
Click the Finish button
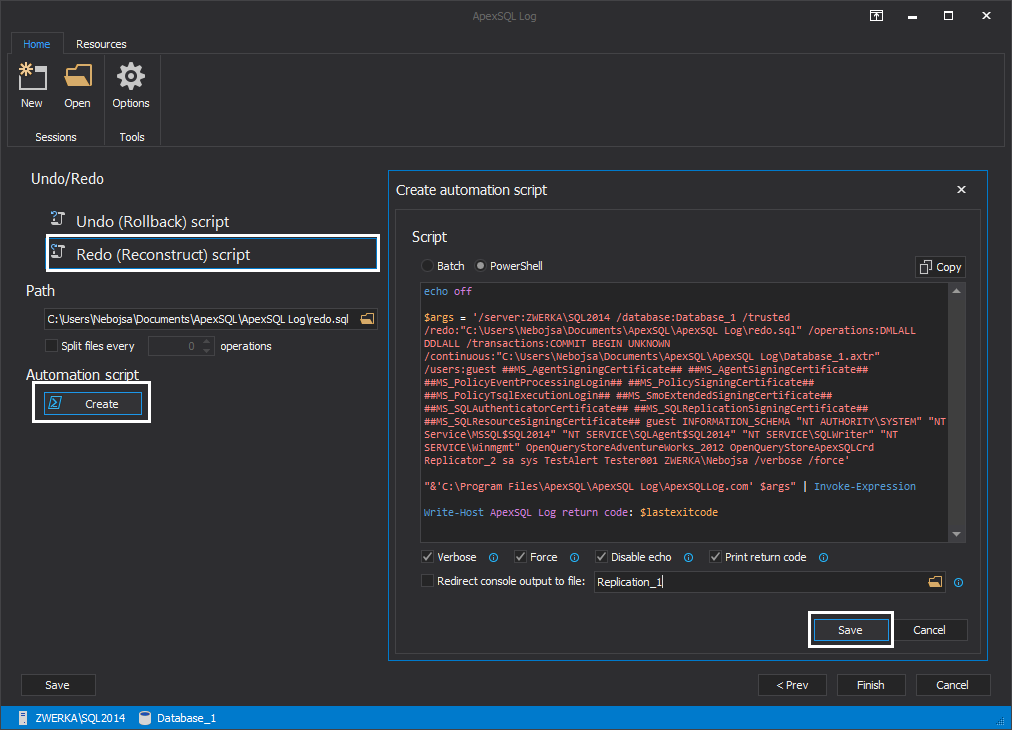[871, 685]
